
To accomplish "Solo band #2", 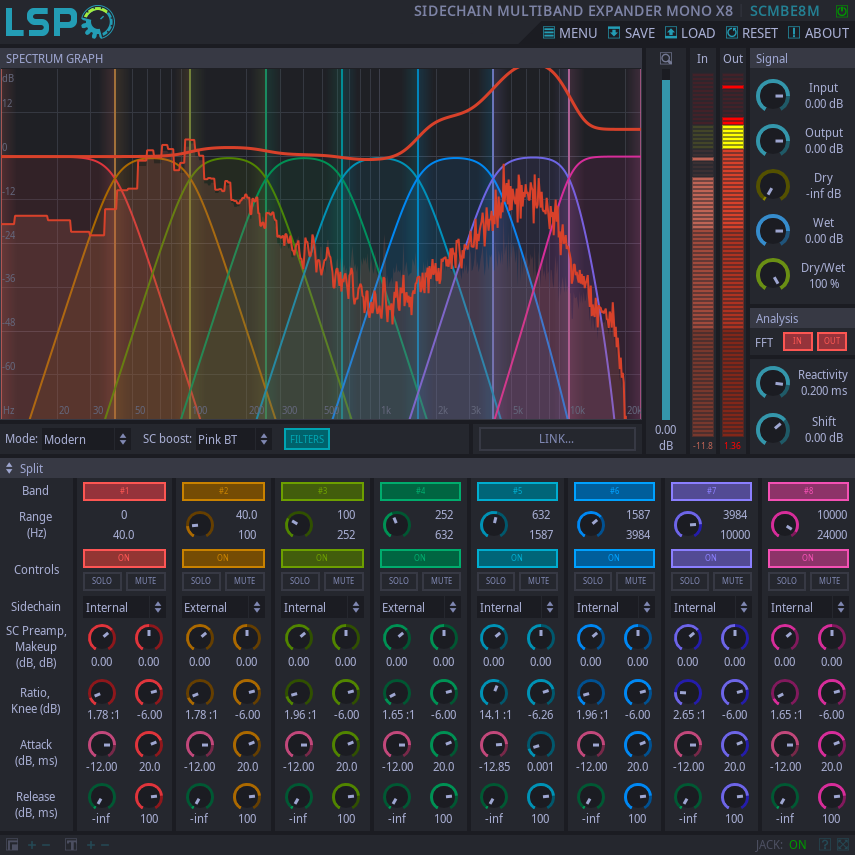I will click(x=201, y=581).
